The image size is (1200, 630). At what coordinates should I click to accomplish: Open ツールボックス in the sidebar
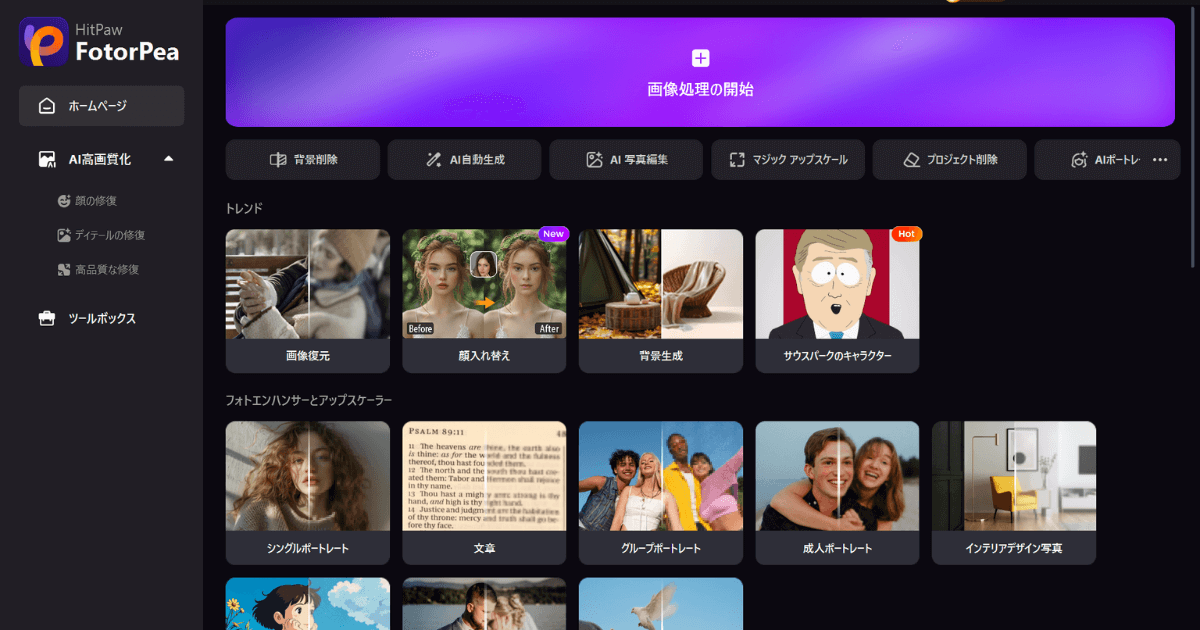click(101, 319)
